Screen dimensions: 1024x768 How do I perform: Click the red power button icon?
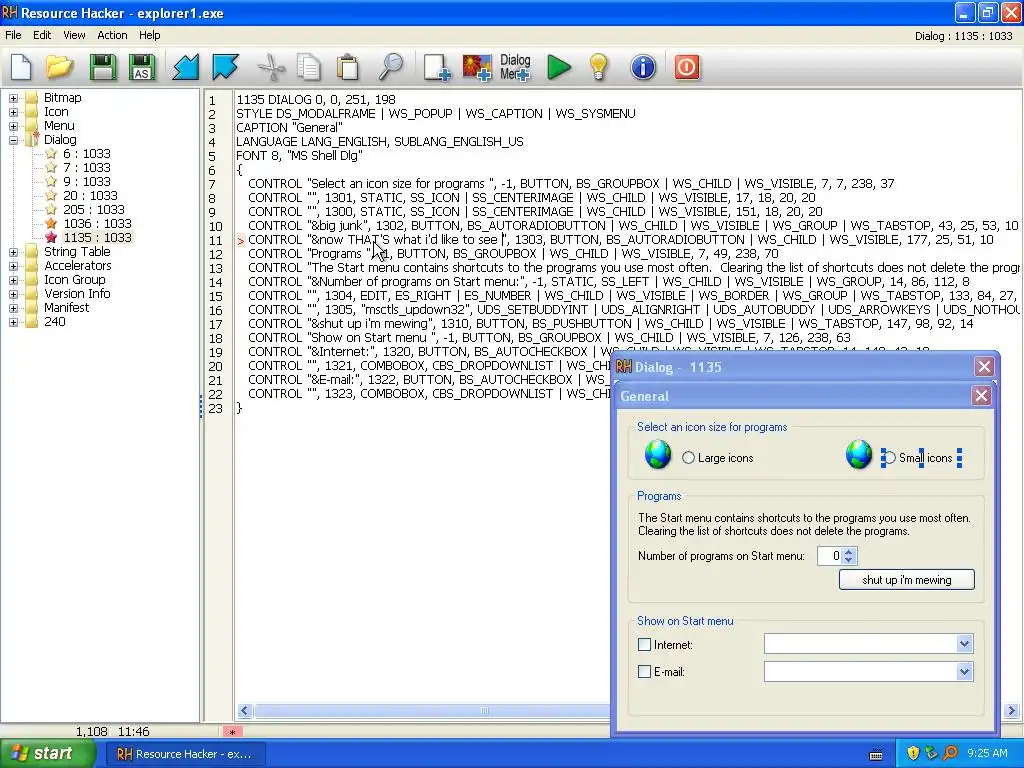pos(686,67)
